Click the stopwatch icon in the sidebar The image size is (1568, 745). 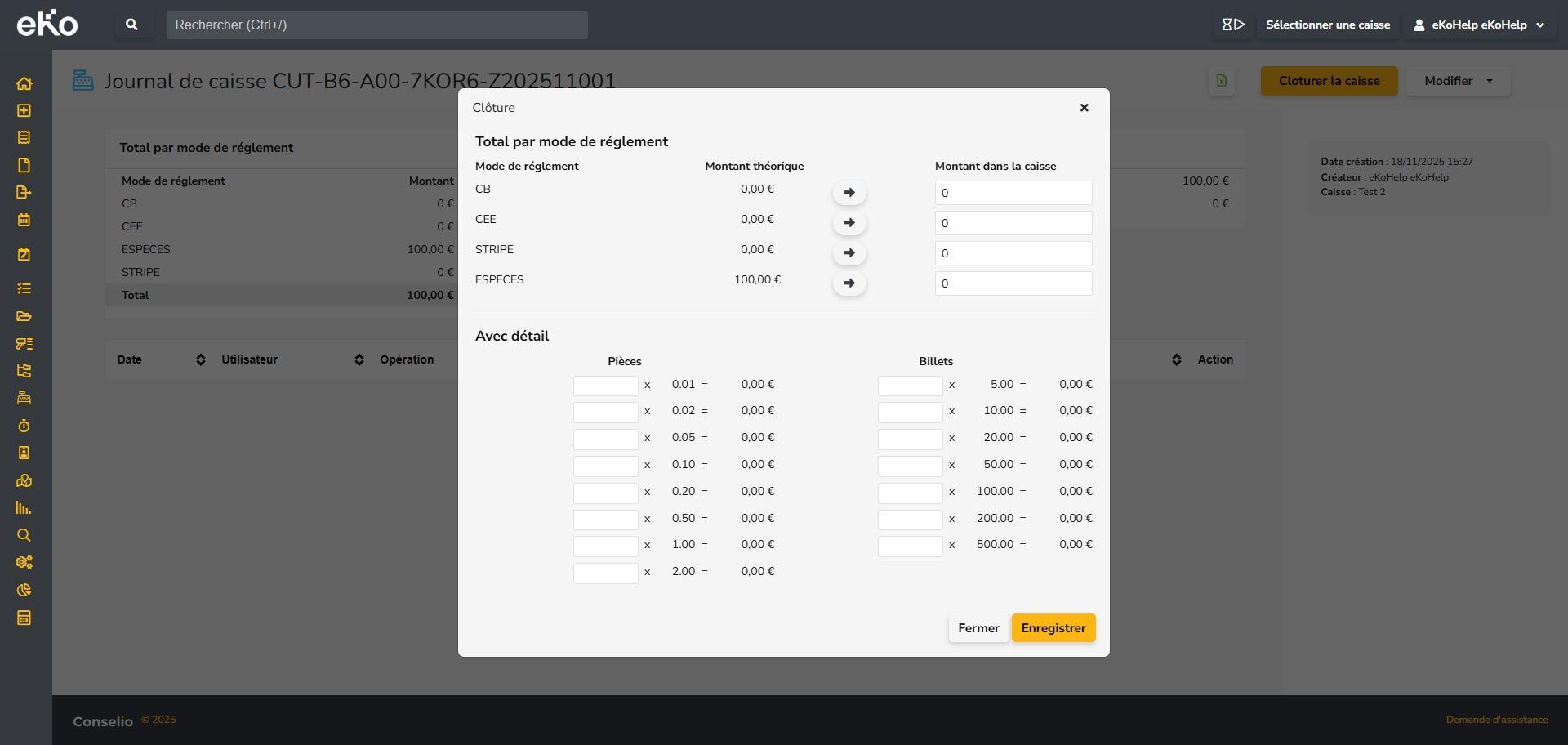click(24, 426)
